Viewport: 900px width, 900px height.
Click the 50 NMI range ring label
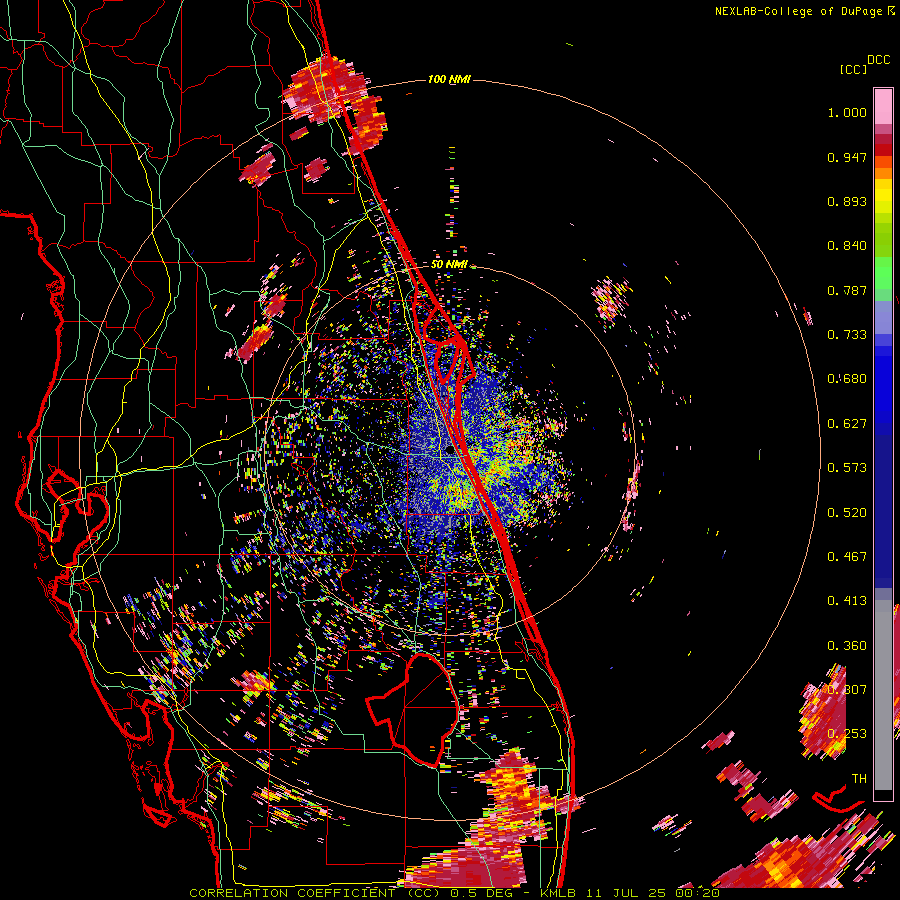pyautogui.click(x=449, y=265)
